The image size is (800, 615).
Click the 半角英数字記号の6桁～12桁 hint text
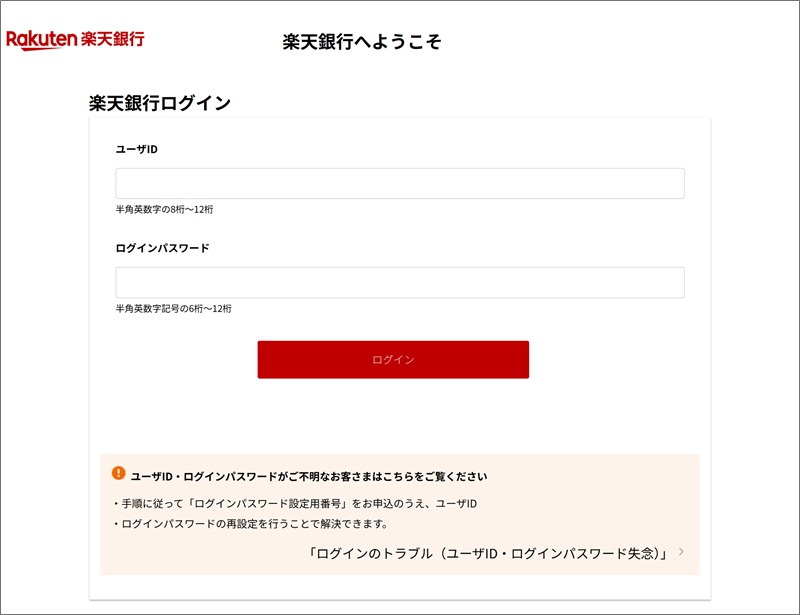click(x=173, y=309)
